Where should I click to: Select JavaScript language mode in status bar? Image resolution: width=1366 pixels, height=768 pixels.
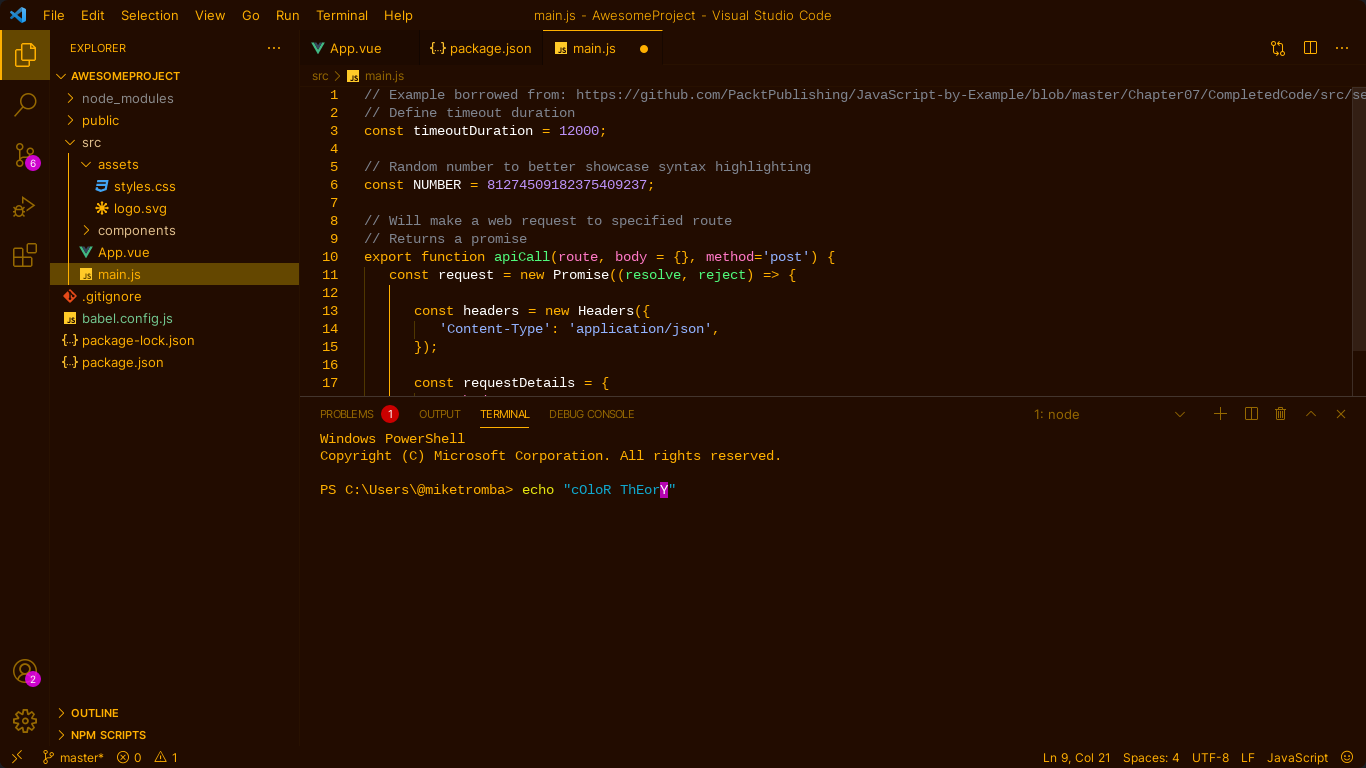click(x=1297, y=758)
